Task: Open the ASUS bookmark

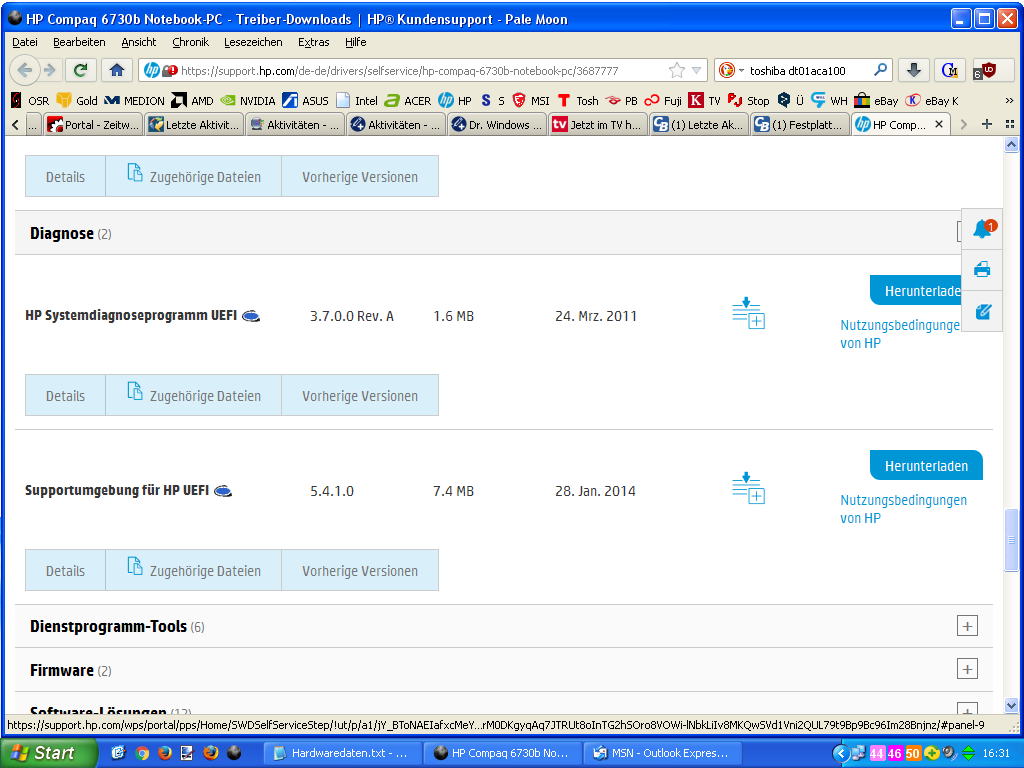Action: tap(306, 101)
